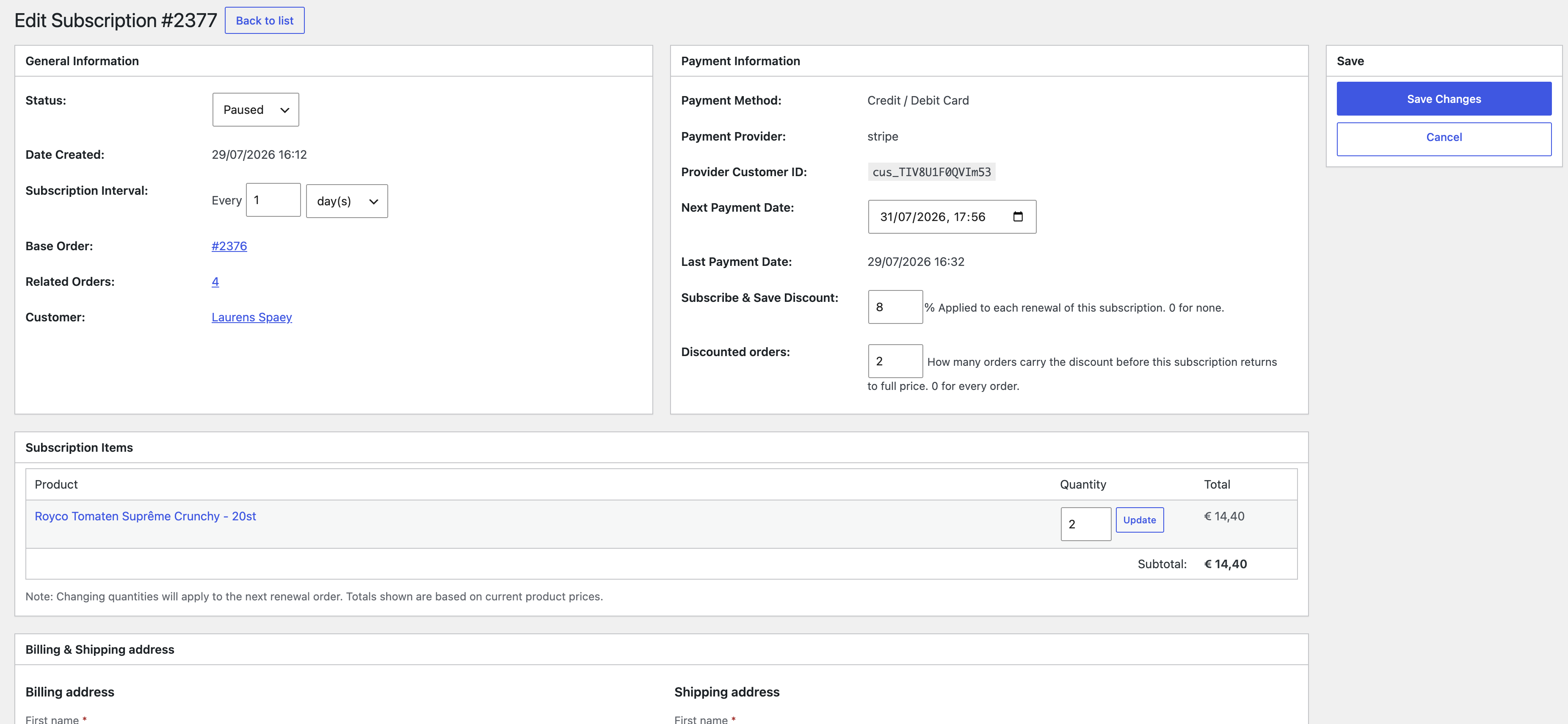Focus the subscription interval number field
Image resolution: width=1568 pixels, height=724 pixels.
(x=273, y=200)
